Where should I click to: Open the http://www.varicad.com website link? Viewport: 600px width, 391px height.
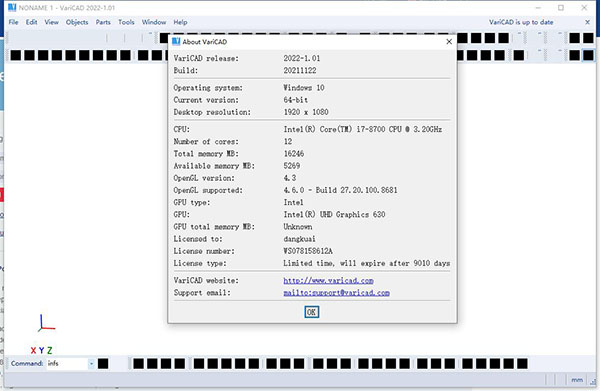click(328, 280)
